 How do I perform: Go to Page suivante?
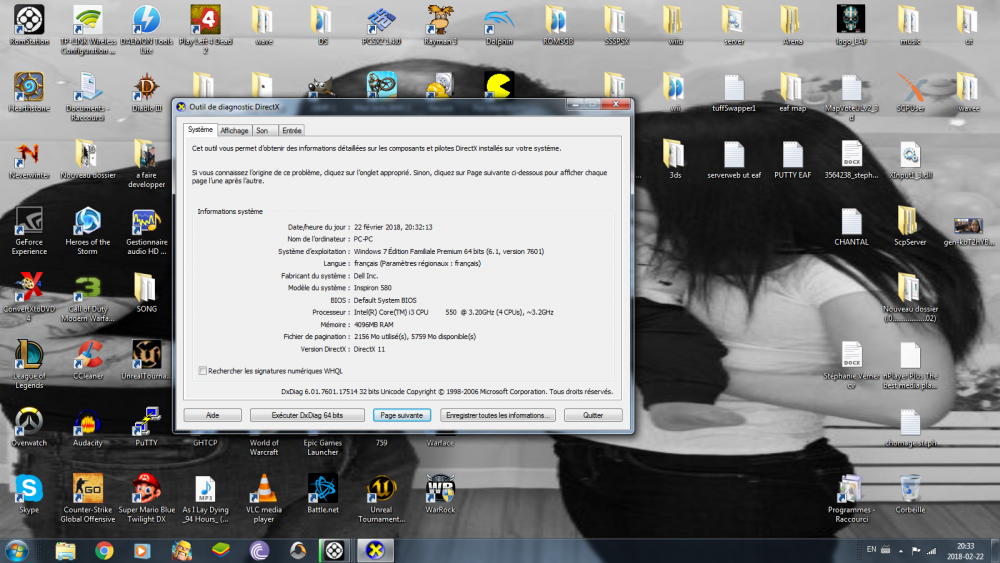(402, 415)
